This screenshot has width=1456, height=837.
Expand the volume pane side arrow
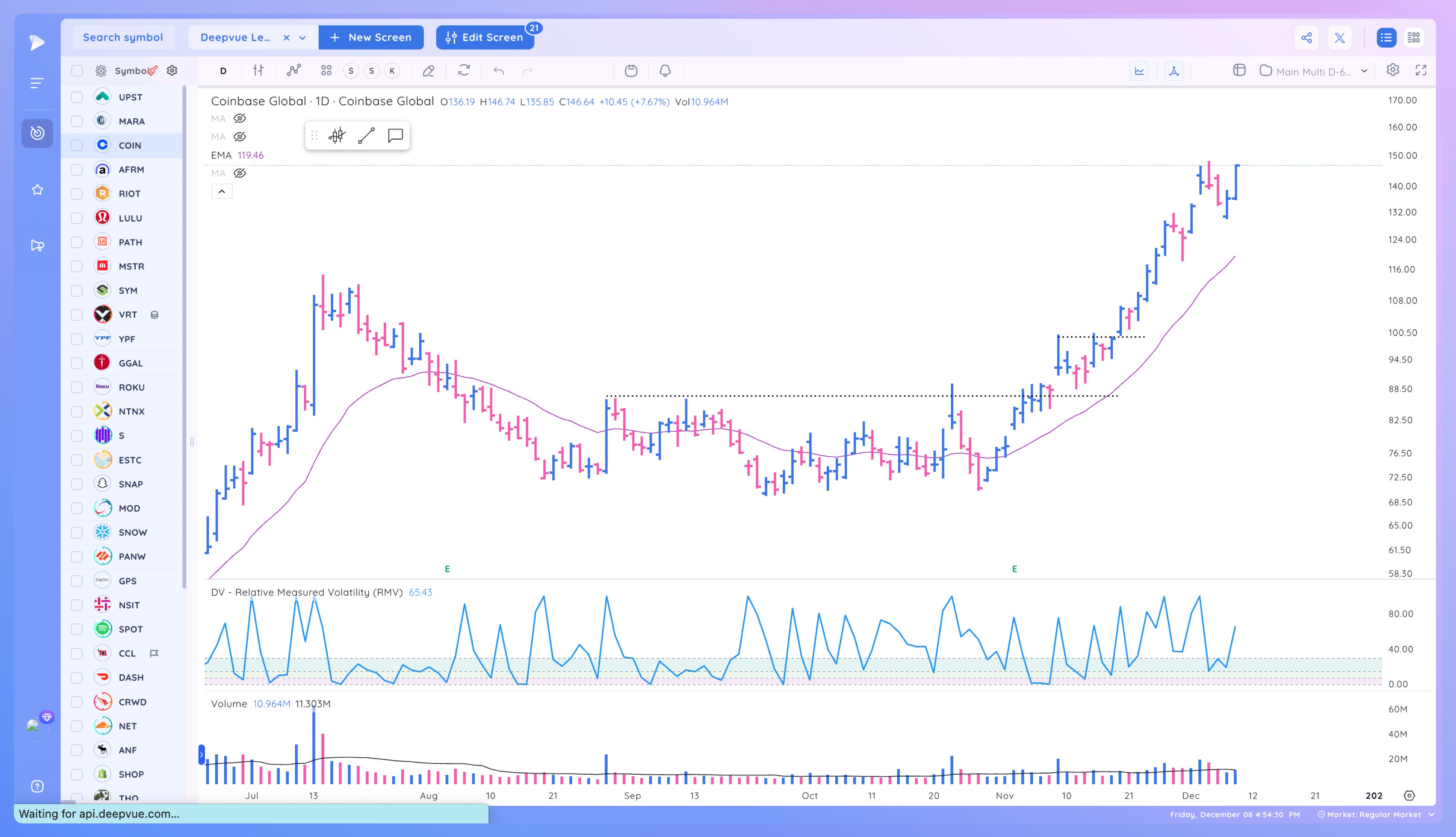[202, 755]
